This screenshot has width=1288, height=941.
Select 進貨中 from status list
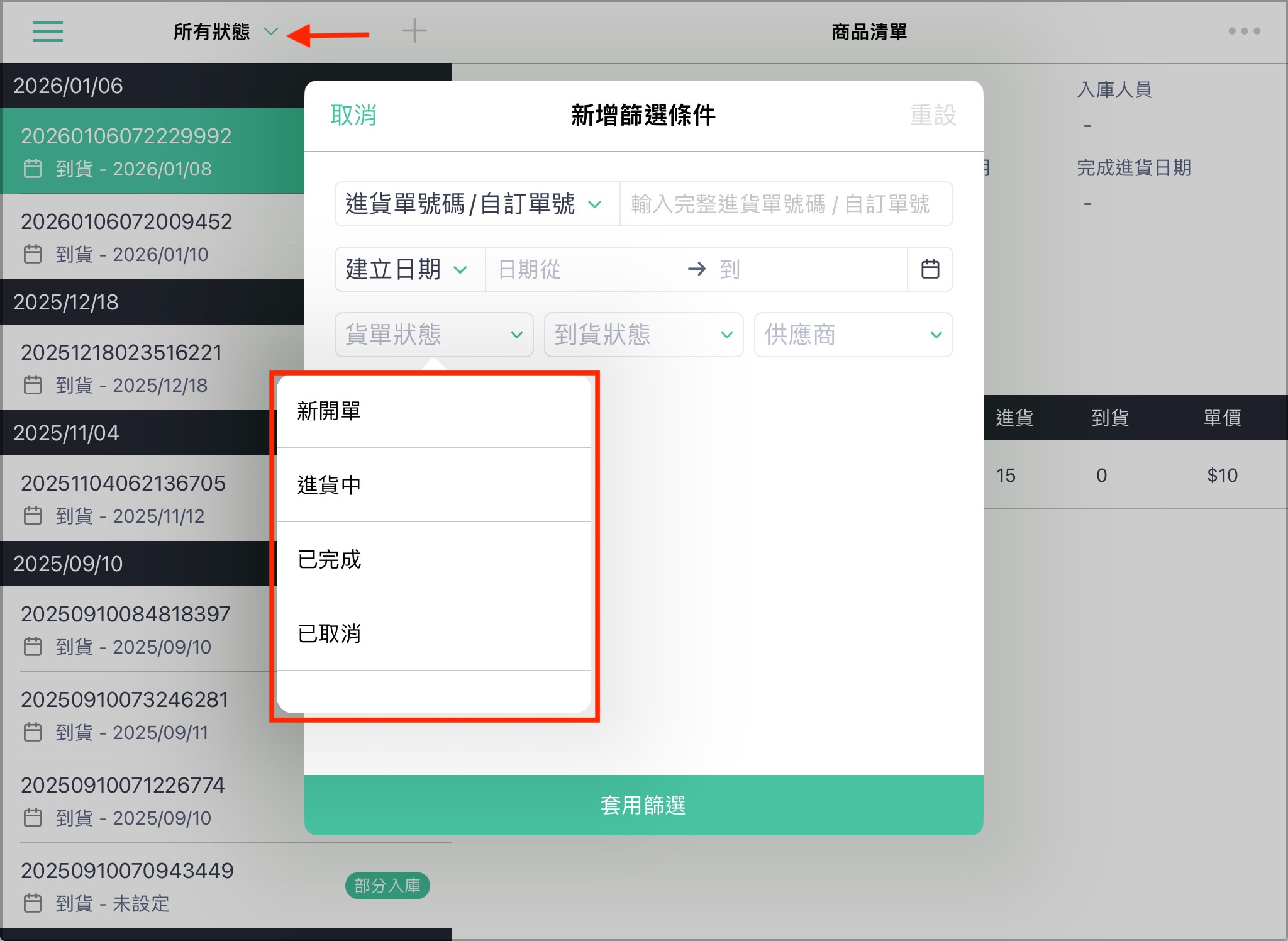[x=434, y=485]
